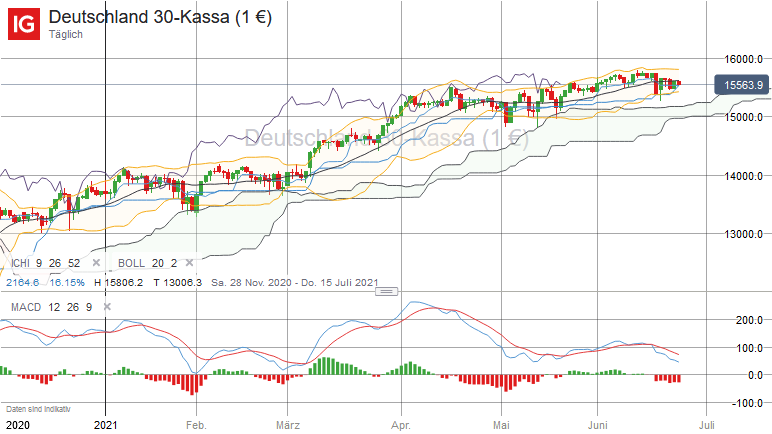Click the Täglich timeframe label
Image resolution: width=772 pixels, height=434 pixels.
click(x=65, y=34)
